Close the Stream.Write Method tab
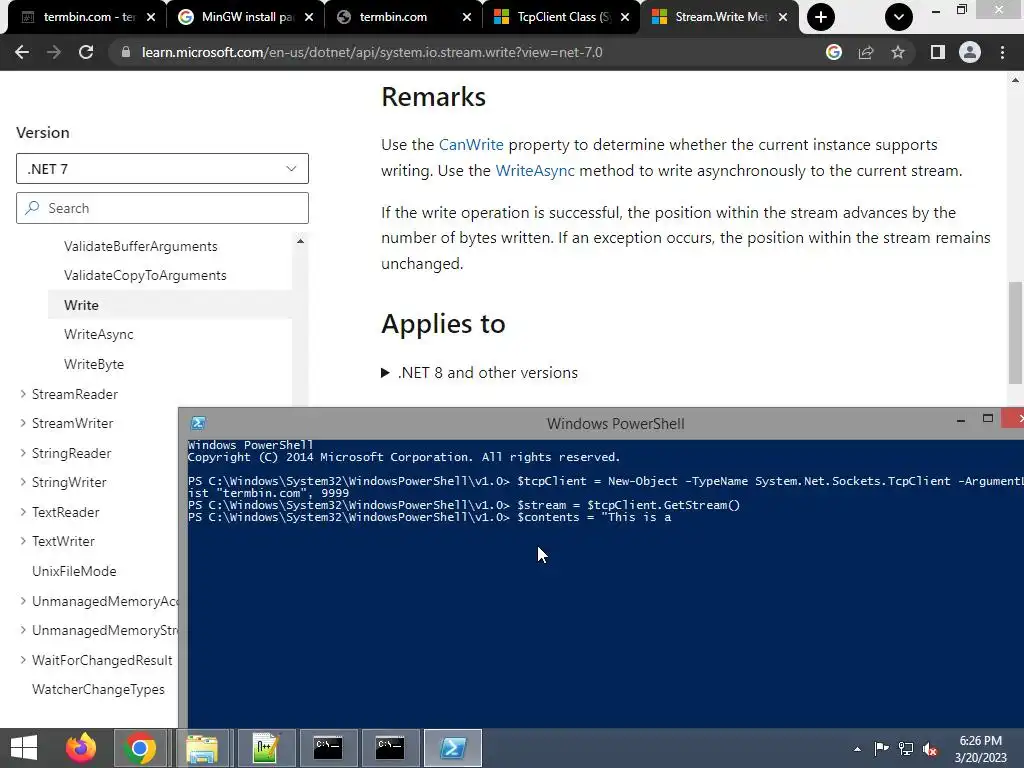The width and height of the screenshot is (1024, 768). 783,17
